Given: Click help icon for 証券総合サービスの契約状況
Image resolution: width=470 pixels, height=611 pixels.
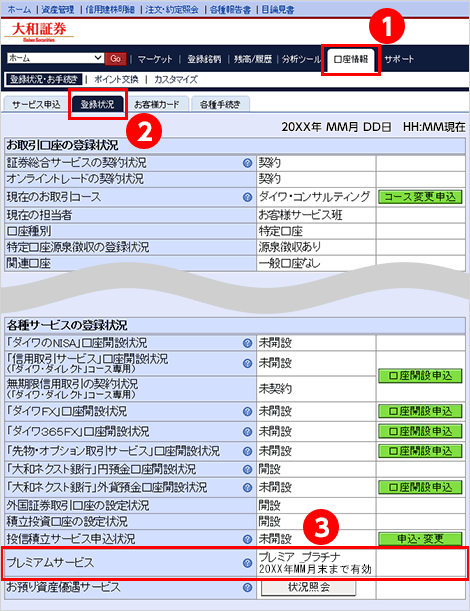Looking at the screenshot, I should click(x=247, y=163).
